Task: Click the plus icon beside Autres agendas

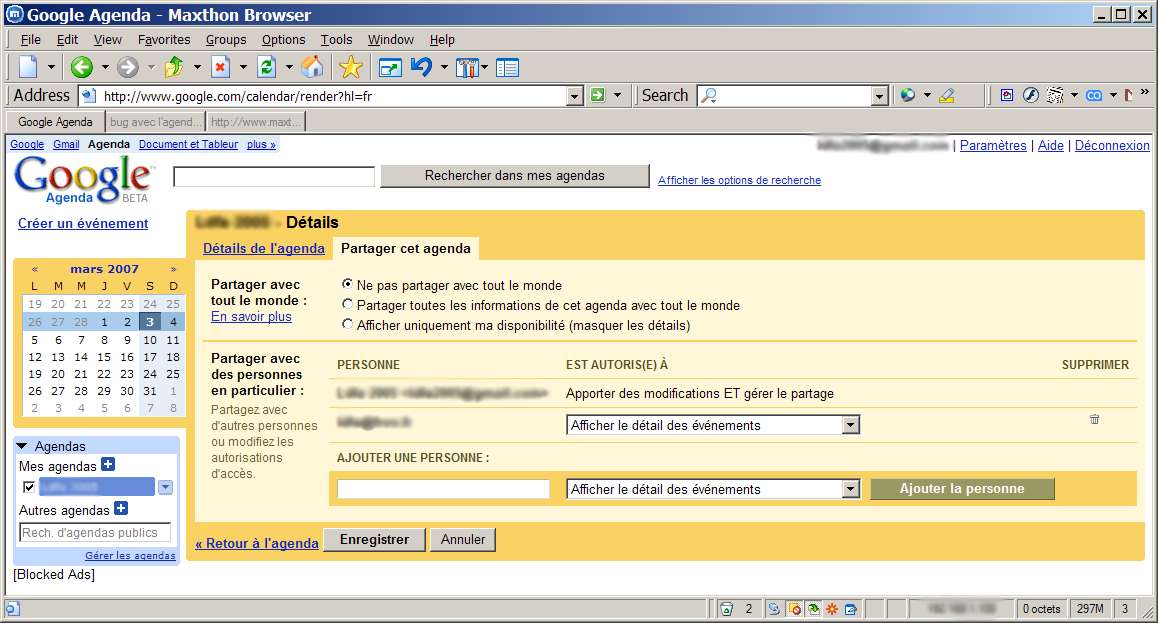Action: tap(121, 509)
